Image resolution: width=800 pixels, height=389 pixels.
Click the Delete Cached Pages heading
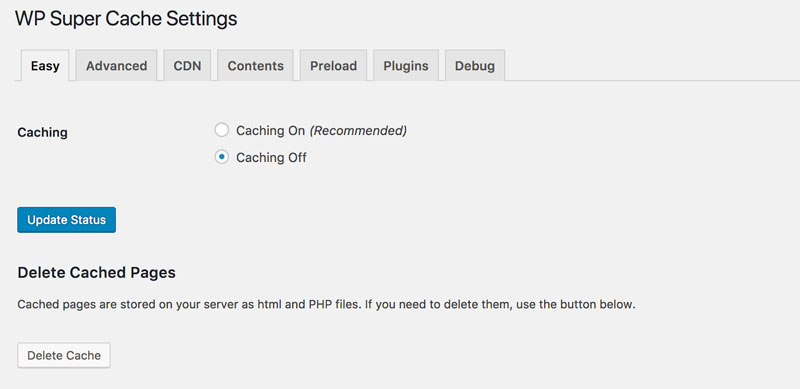(96, 273)
